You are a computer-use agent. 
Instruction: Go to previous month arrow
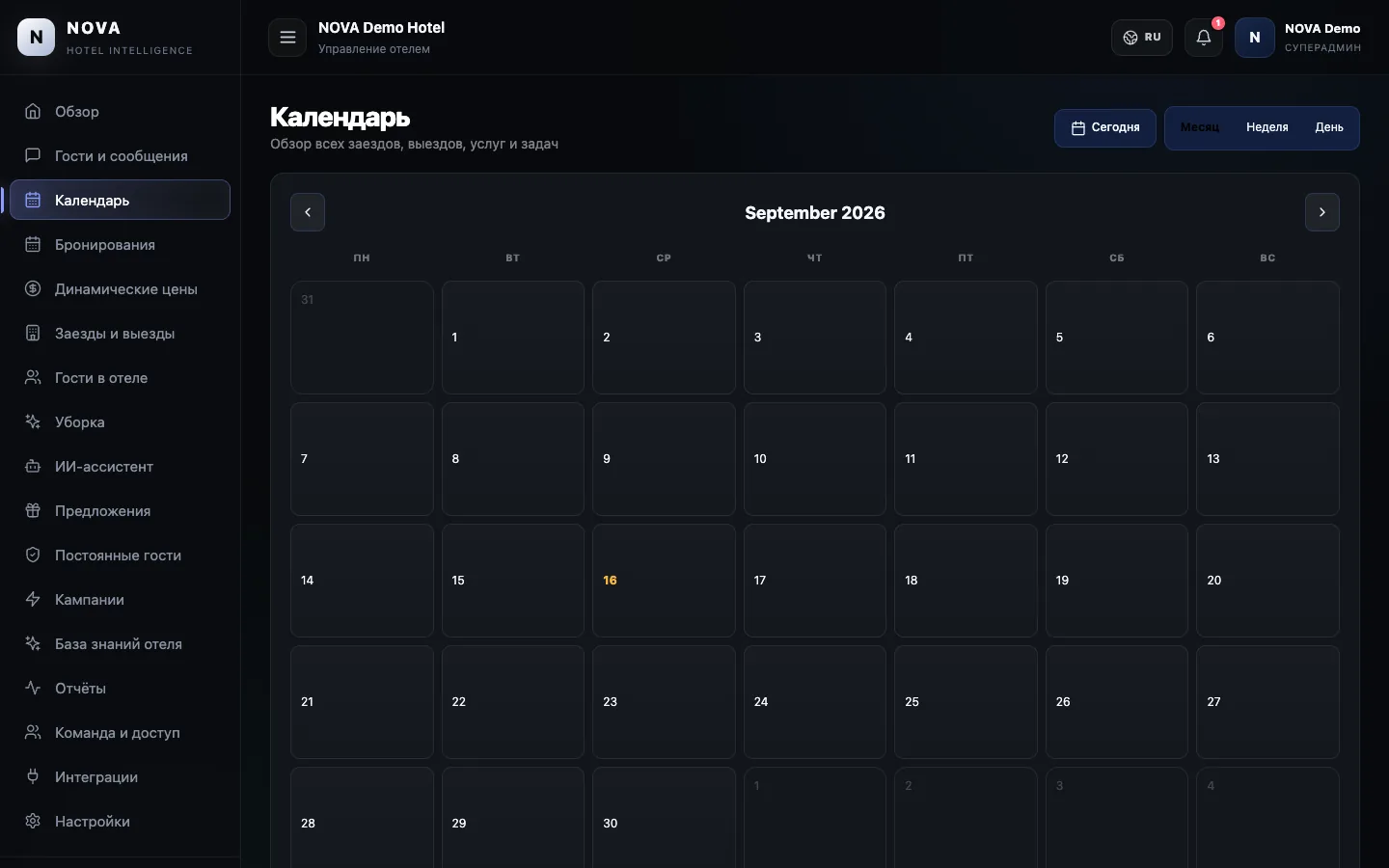(x=308, y=212)
